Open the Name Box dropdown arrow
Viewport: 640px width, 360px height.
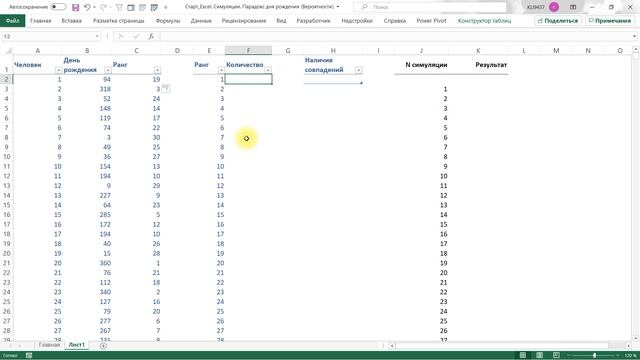[97, 36]
